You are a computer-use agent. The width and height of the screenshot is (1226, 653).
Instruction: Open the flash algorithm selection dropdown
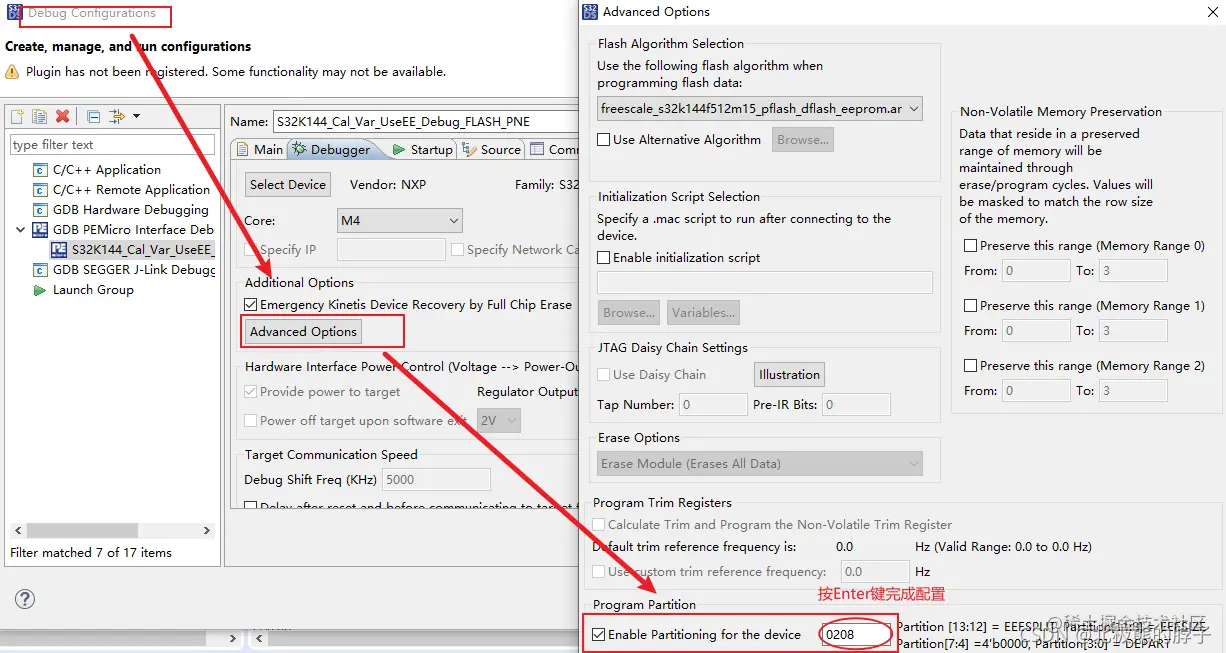(x=760, y=109)
